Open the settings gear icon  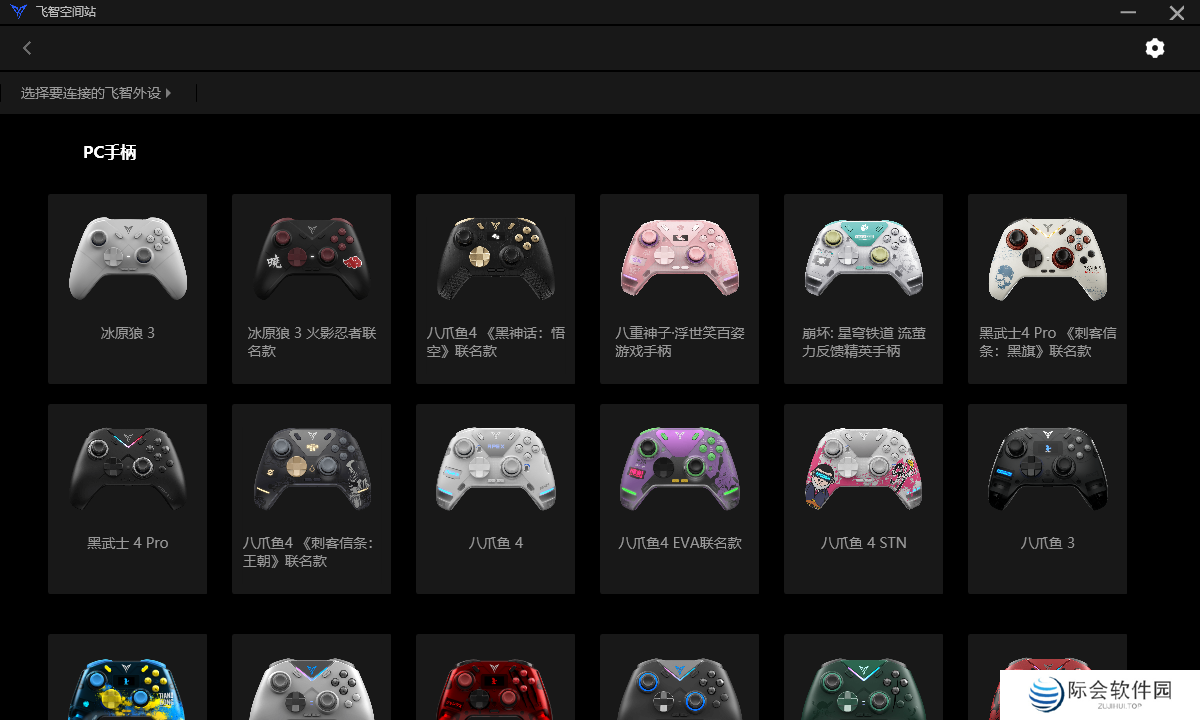[1155, 48]
